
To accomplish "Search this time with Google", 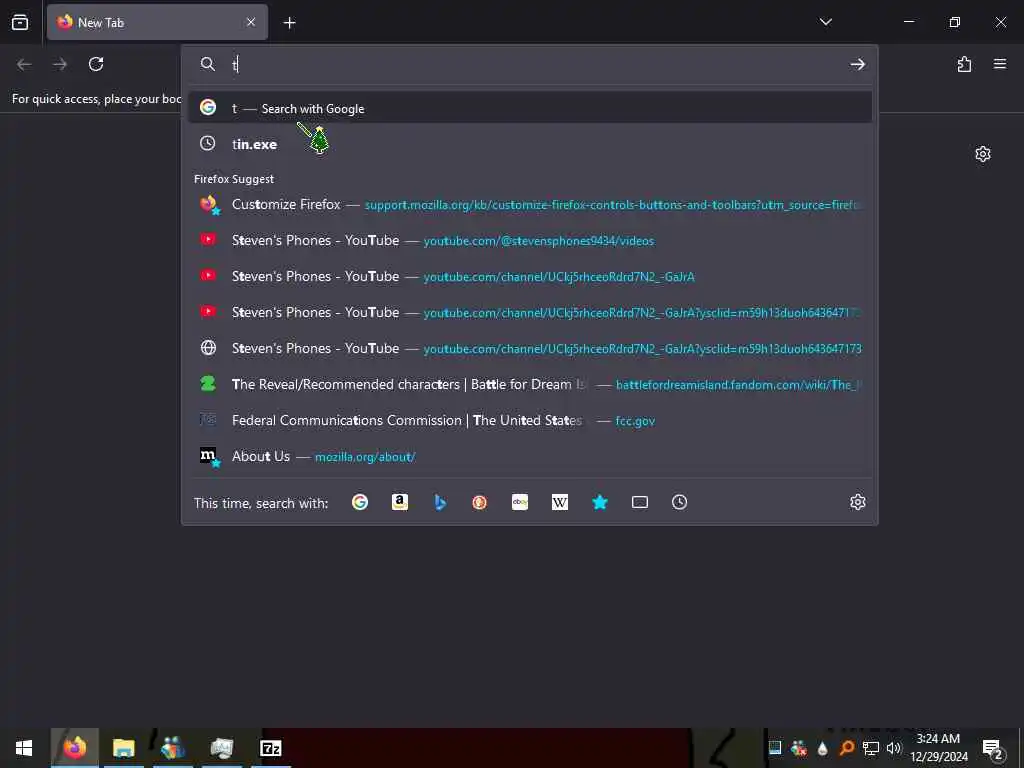I will click(x=360, y=502).
